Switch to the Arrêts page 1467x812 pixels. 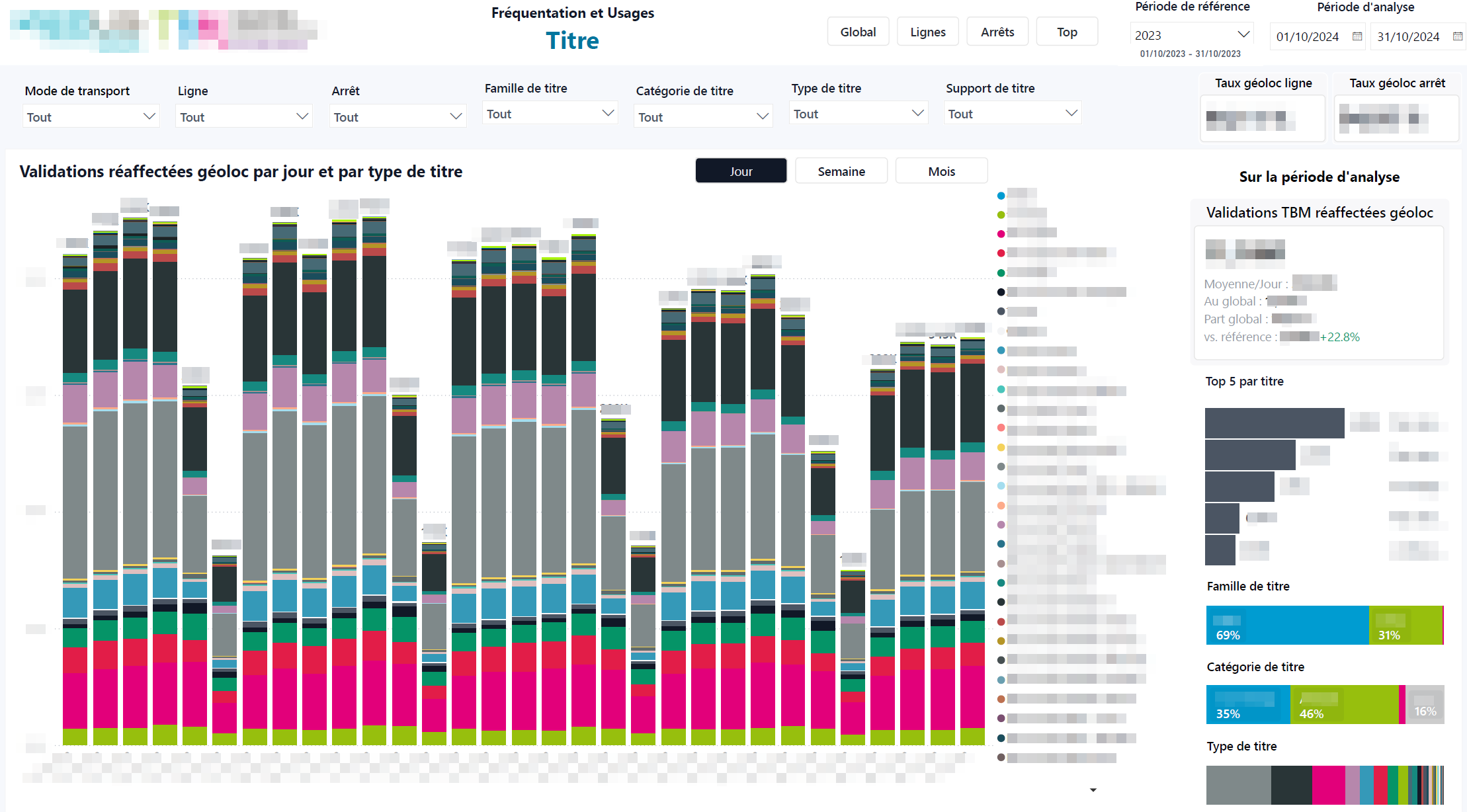click(x=997, y=31)
